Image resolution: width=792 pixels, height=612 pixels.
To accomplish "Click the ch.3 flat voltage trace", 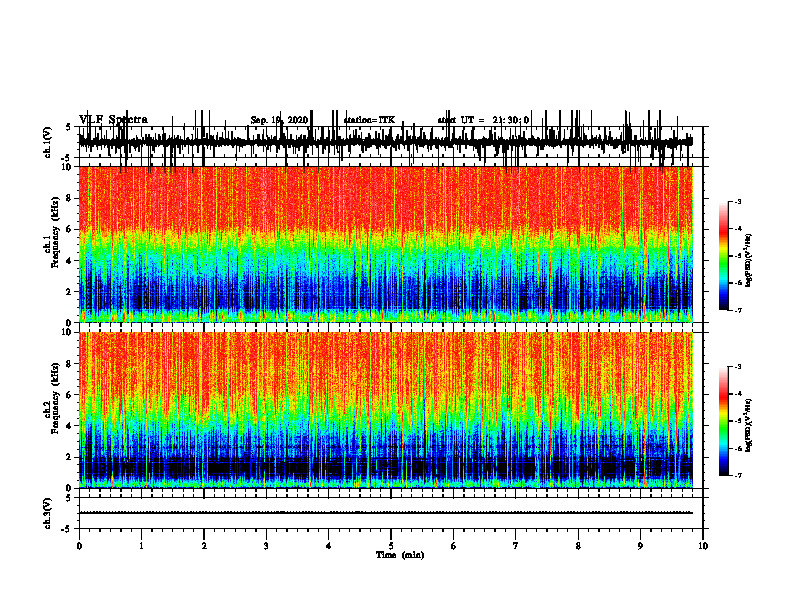I will click(385, 513).
